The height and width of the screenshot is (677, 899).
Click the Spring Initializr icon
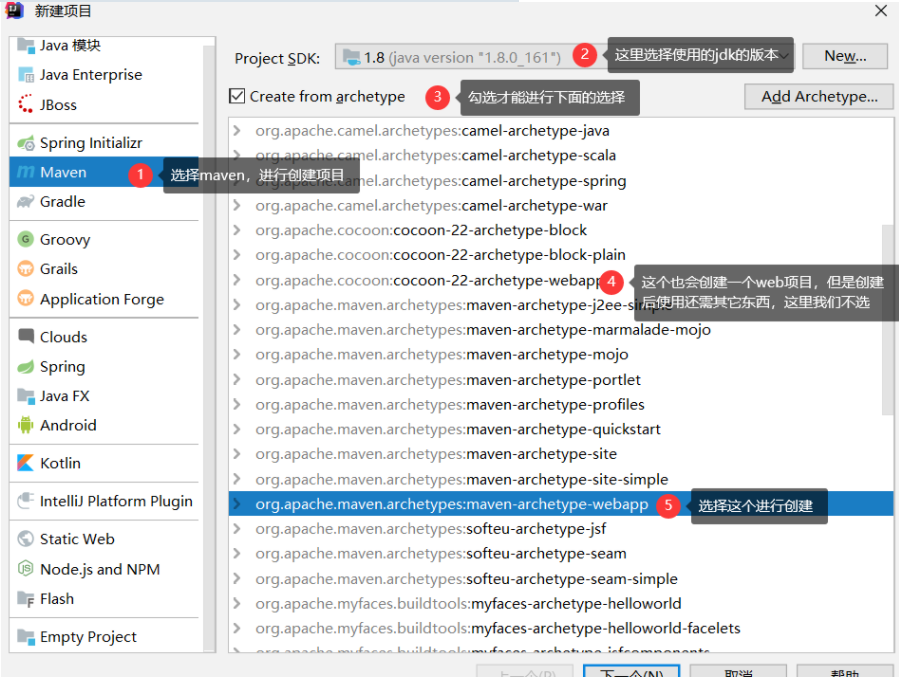pyautogui.click(x=26, y=143)
